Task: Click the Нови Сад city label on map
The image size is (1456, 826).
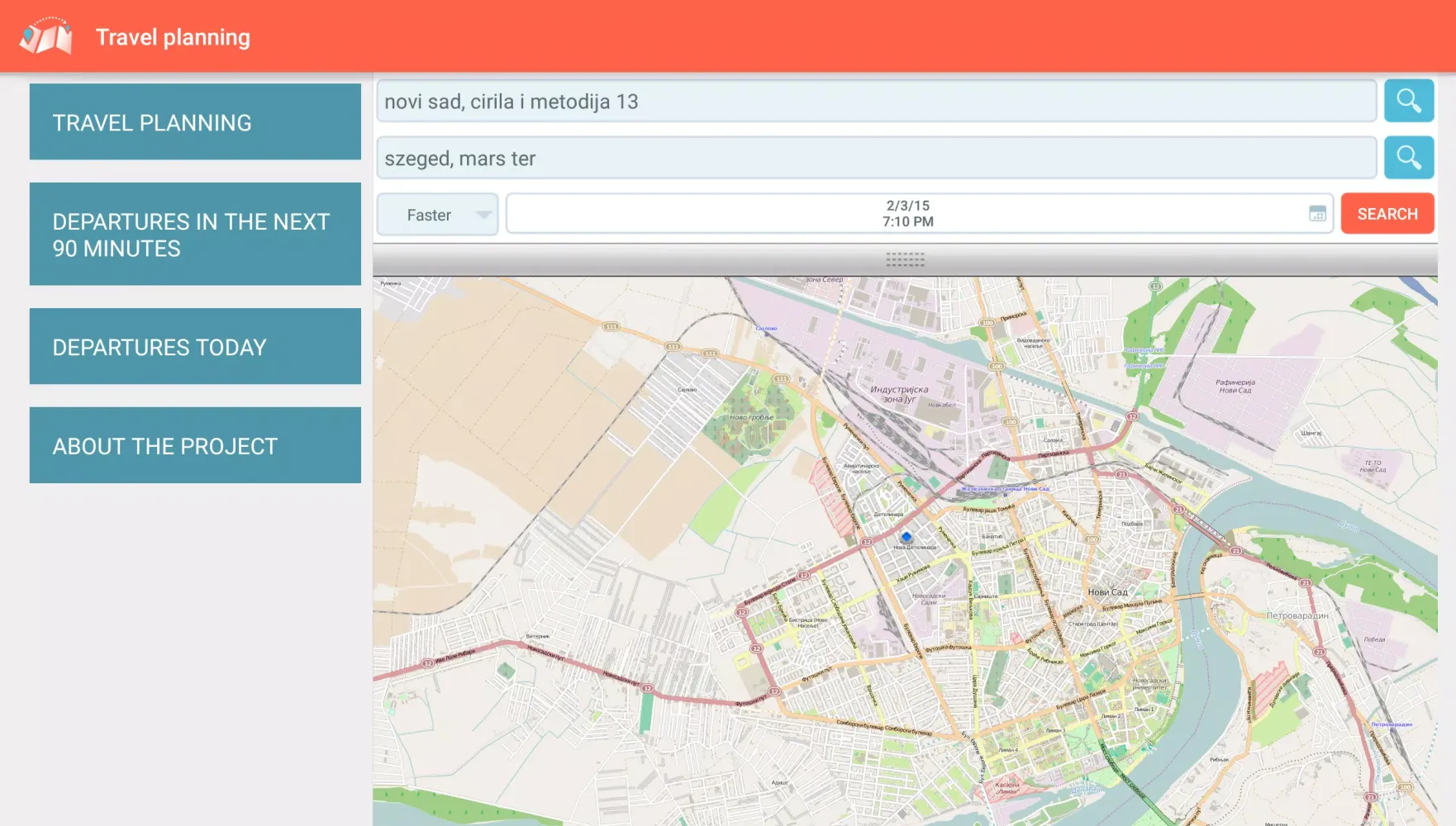Action: pyautogui.click(x=1107, y=592)
